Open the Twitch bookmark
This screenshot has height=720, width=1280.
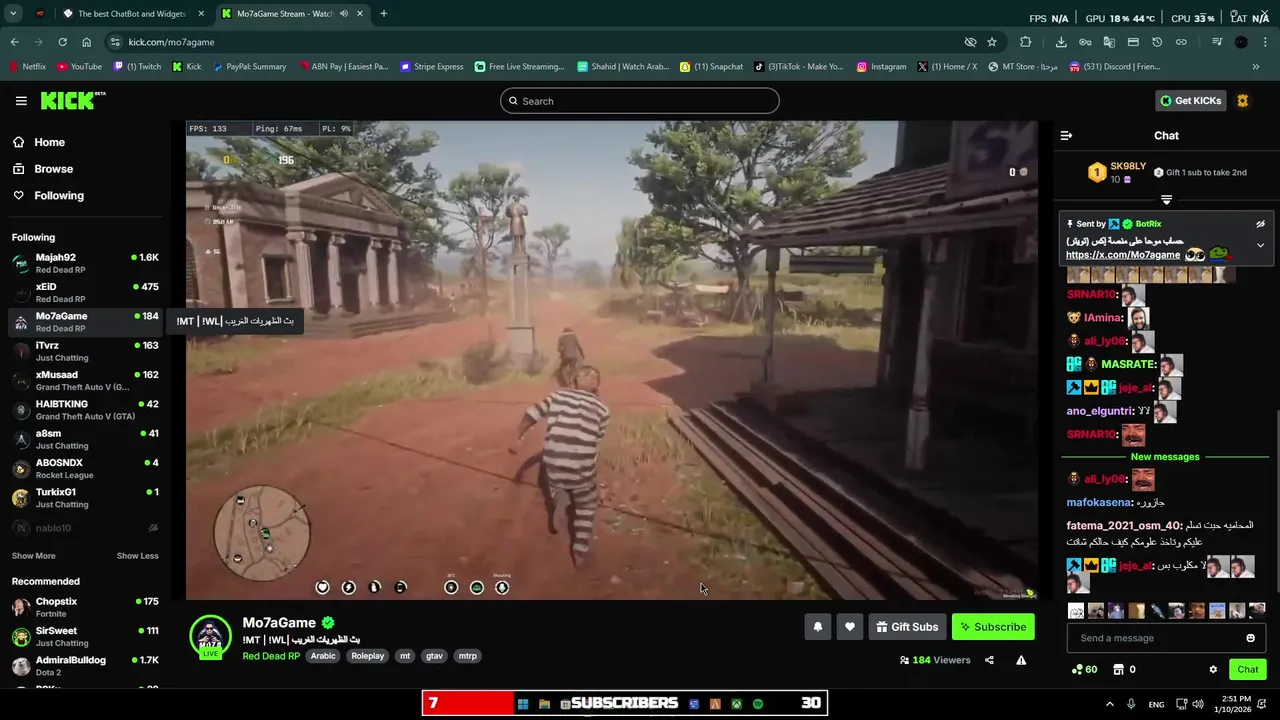(137, 67)
